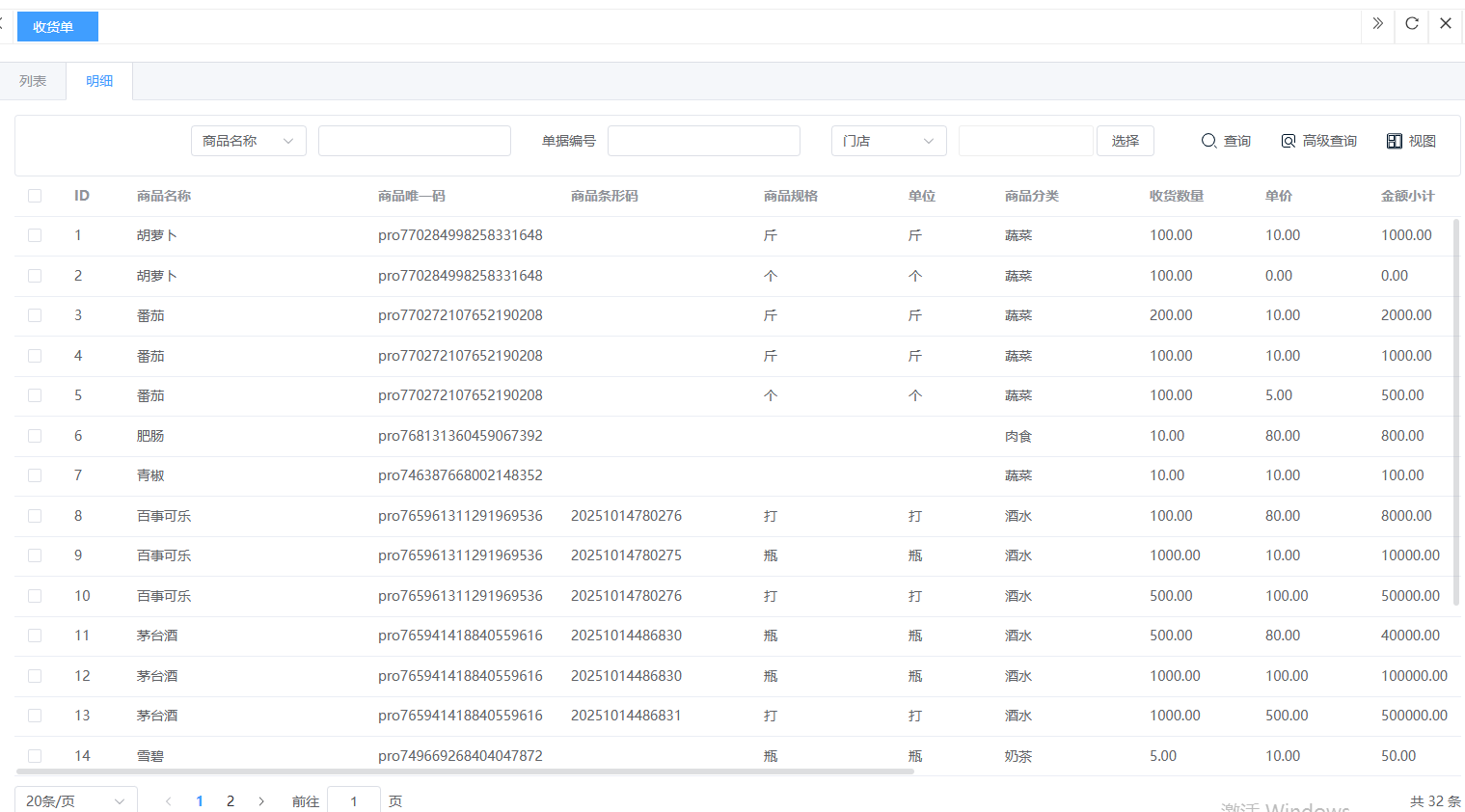Click the 视图 view layout icon

click(x=1394, y=141)
